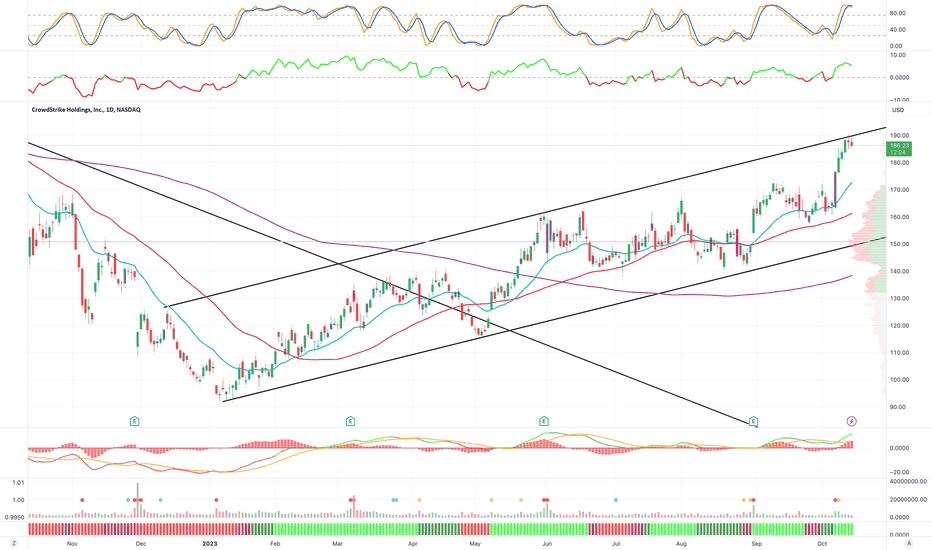Image resolution: width=932 pixels, height=550 pixels.
Task: Click the Apr label on the time axis
Action: tap(413, 544)
